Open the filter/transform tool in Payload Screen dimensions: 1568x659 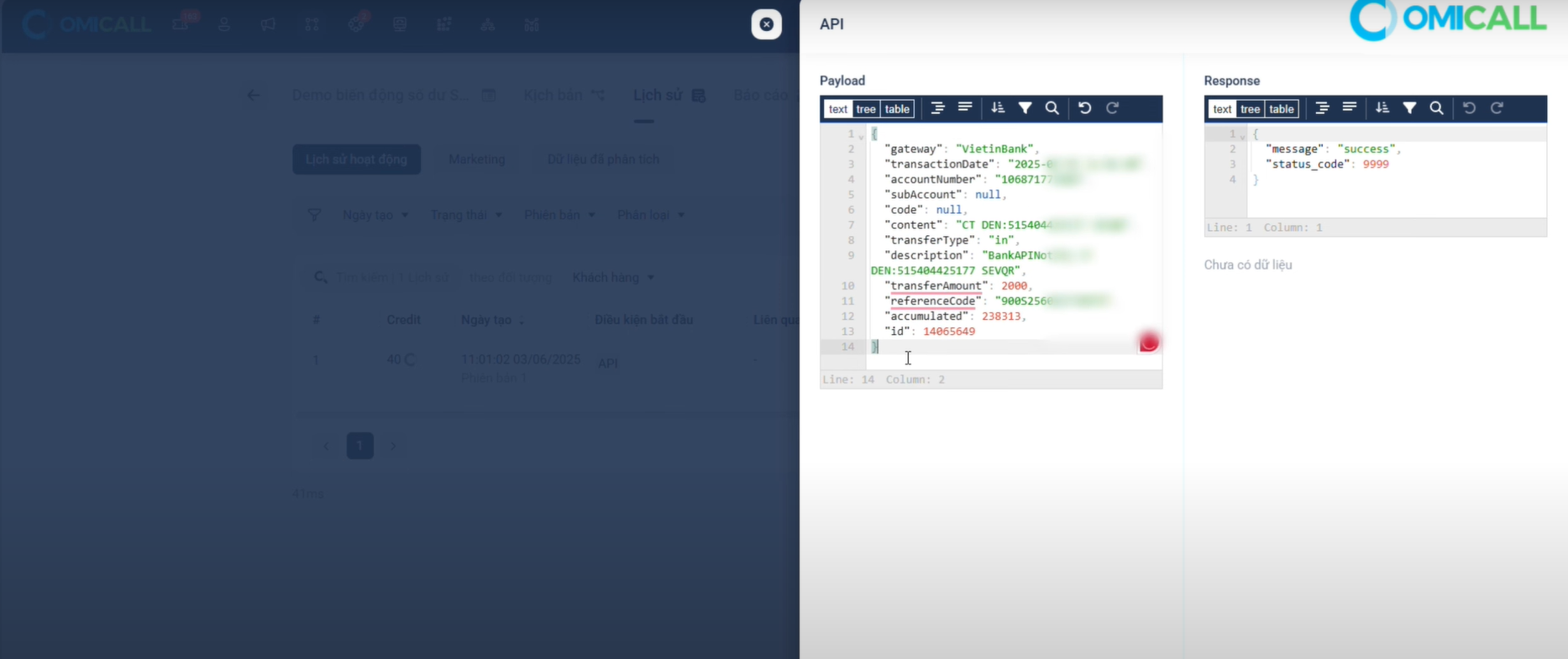tap(1025, 108)
